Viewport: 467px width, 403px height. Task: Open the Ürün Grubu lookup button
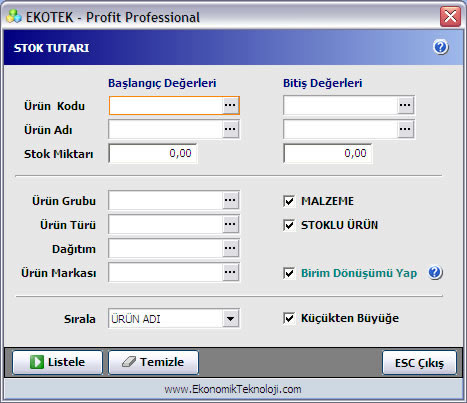[x=230, y=200]
